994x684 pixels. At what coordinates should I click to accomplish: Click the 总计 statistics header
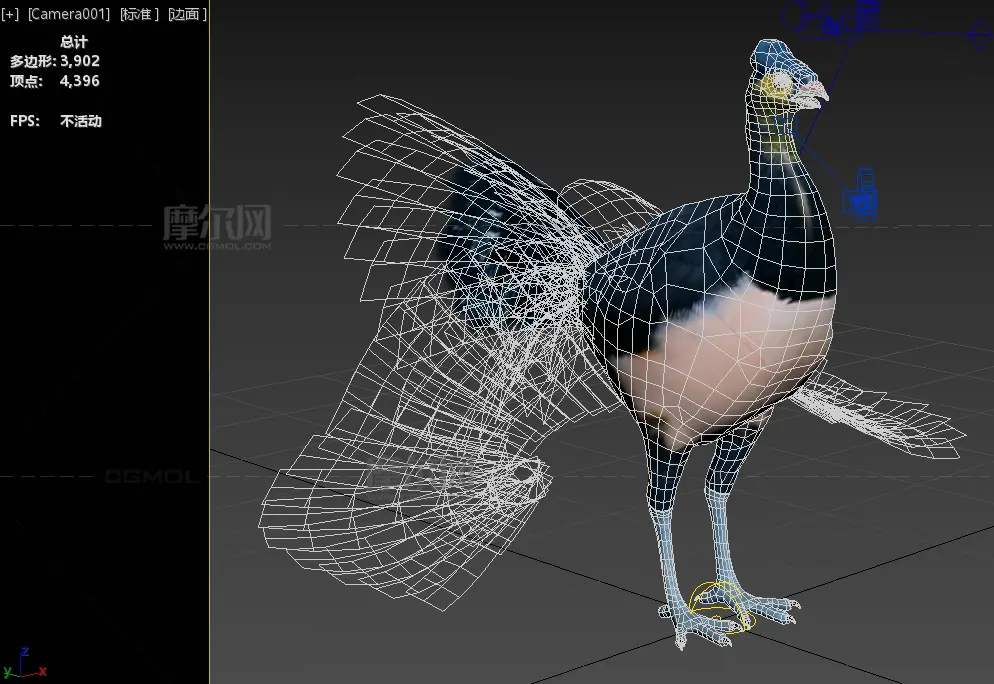click(74, 42)
